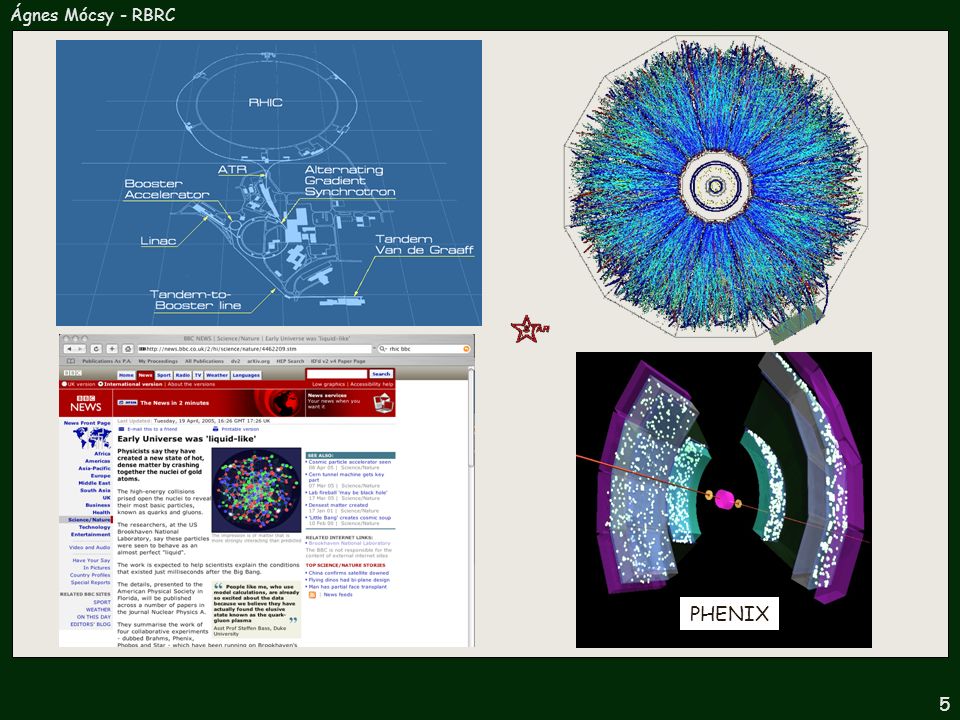The width and height of the screenshot is (960, 720).
Task: Open Asia-Pacific section in sidebar
Action: point(94,468)
